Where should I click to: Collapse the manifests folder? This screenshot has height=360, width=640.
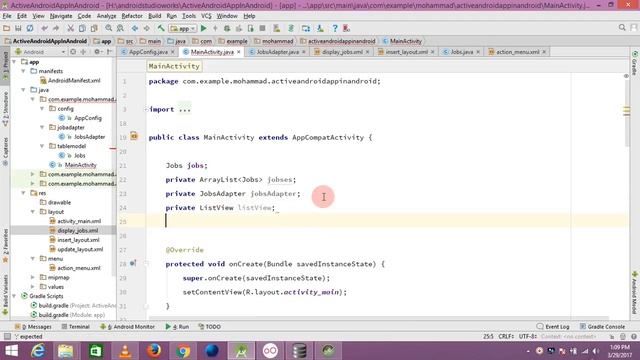point(23,71)
